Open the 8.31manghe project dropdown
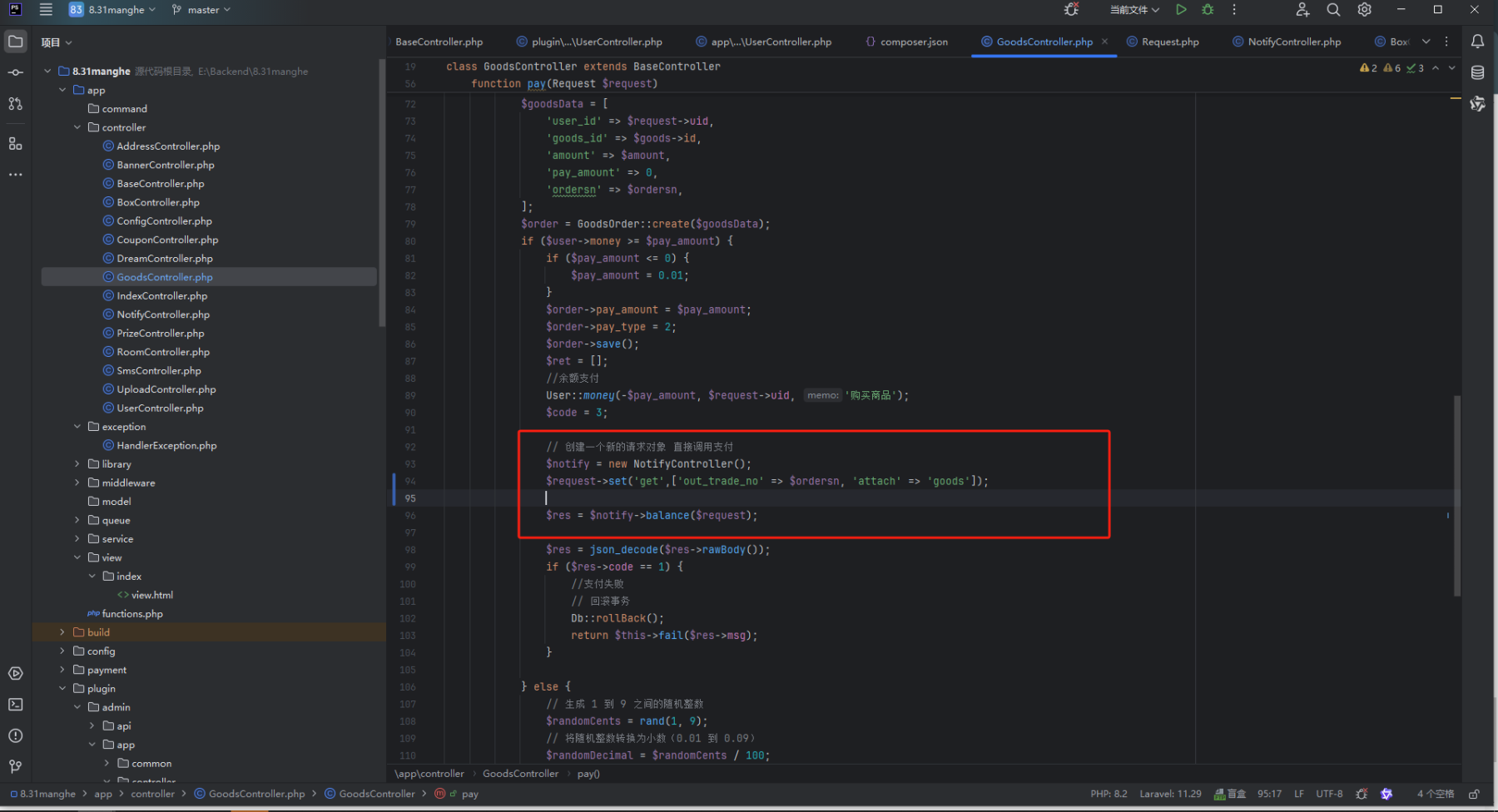1498x812 pixels. coord(112,10)
